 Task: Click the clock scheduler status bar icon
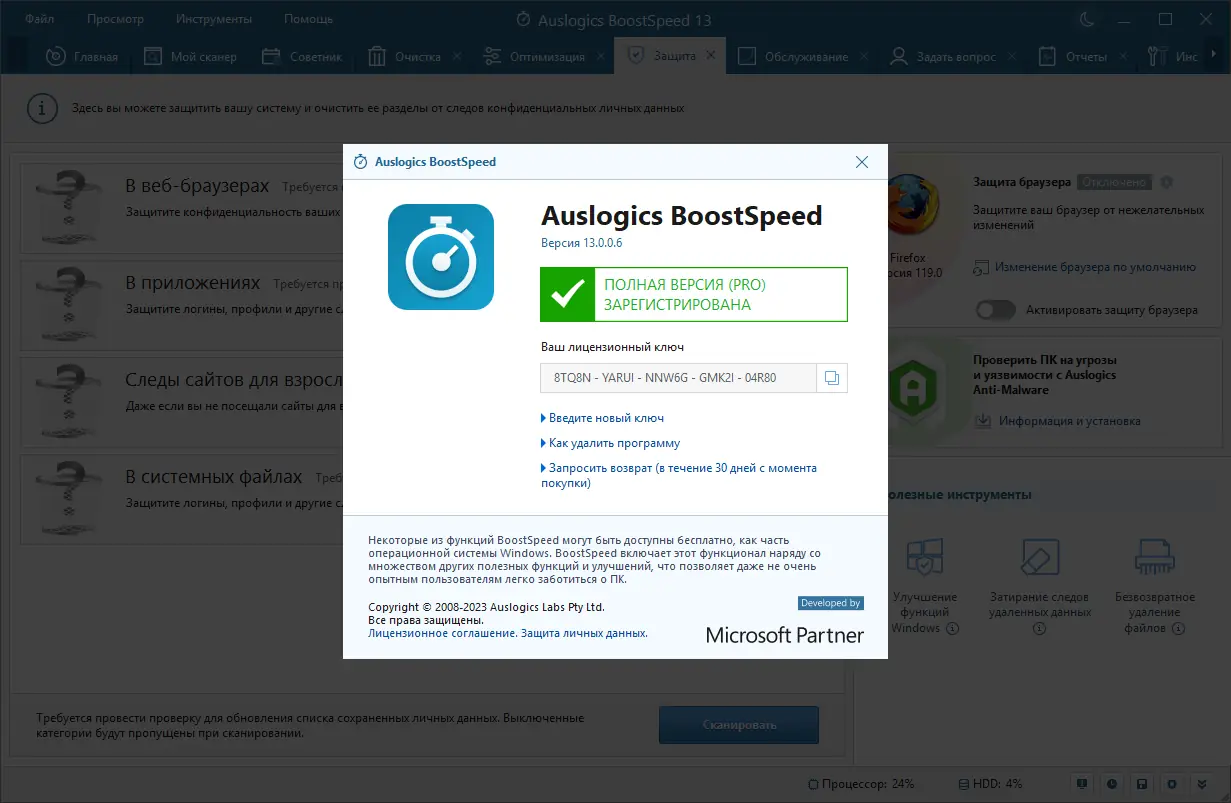1112,783
